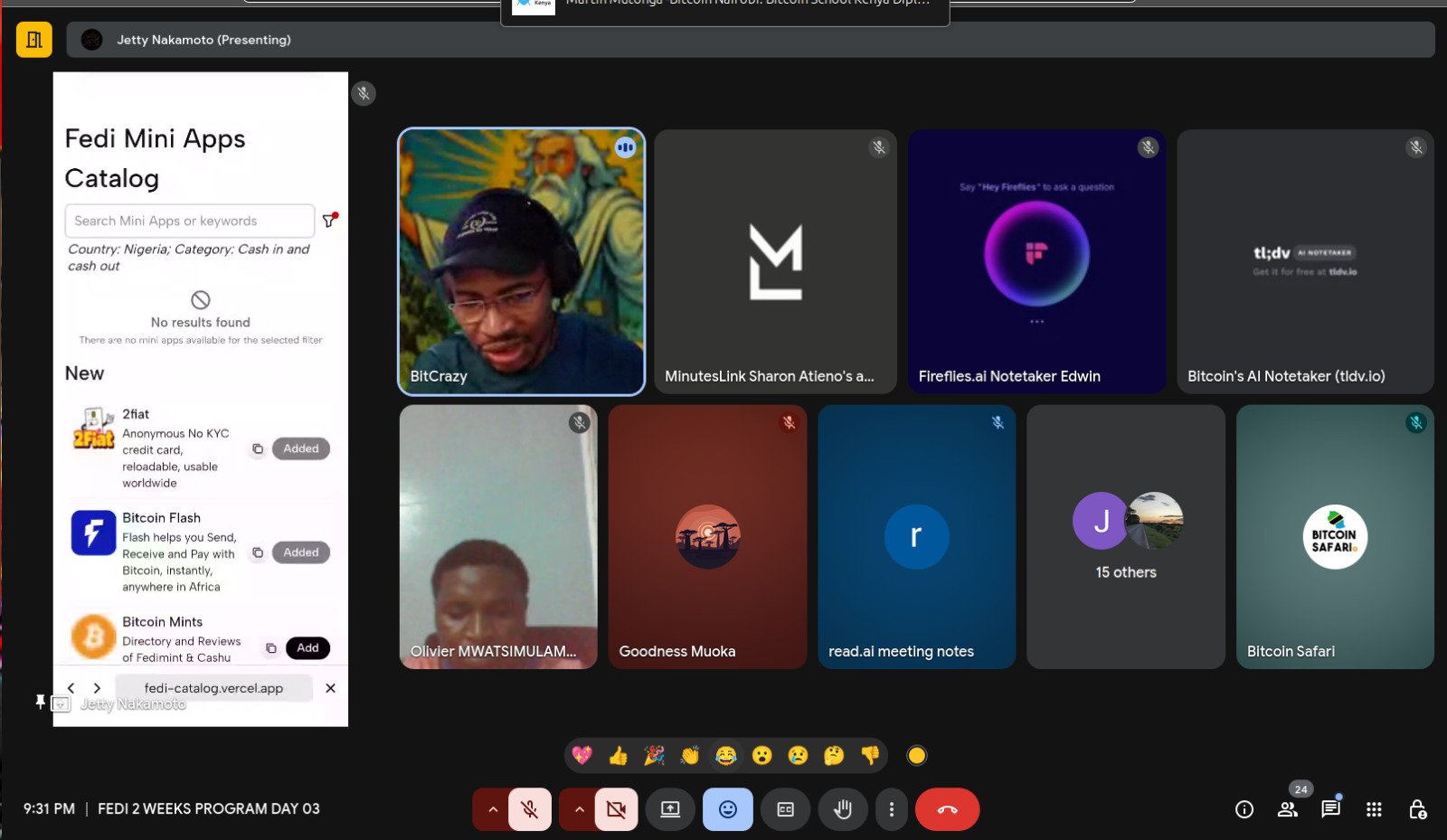
Task: Show the People panel
Action: click(1288, 809)
